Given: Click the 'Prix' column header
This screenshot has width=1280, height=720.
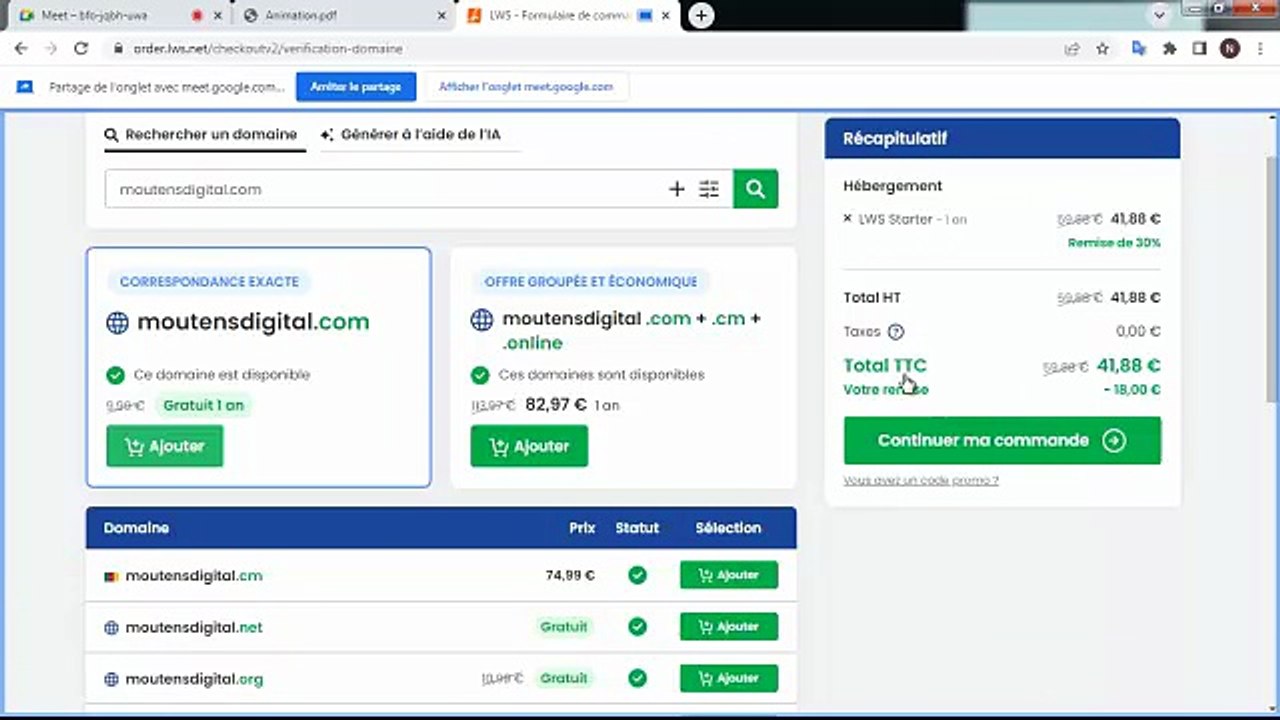Looking at the screenshot, I should click(x=582, y=528).
